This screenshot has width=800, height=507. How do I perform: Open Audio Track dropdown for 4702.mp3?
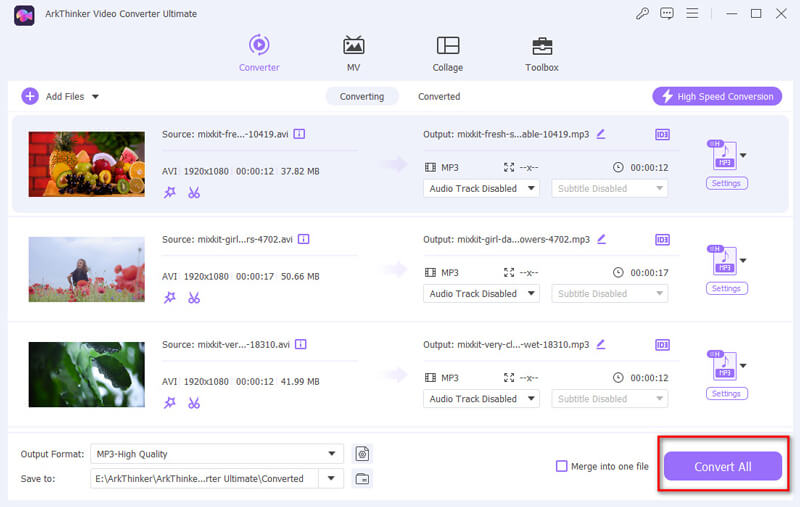[481, 293]
